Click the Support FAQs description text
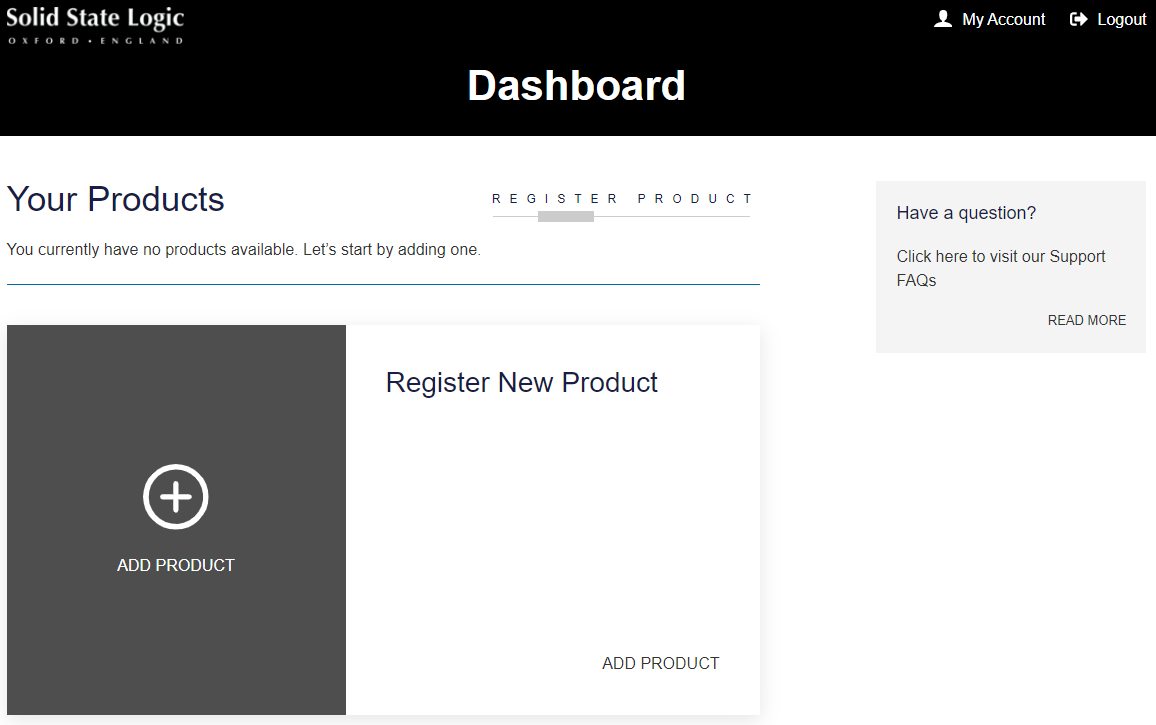 (1000, 268)
